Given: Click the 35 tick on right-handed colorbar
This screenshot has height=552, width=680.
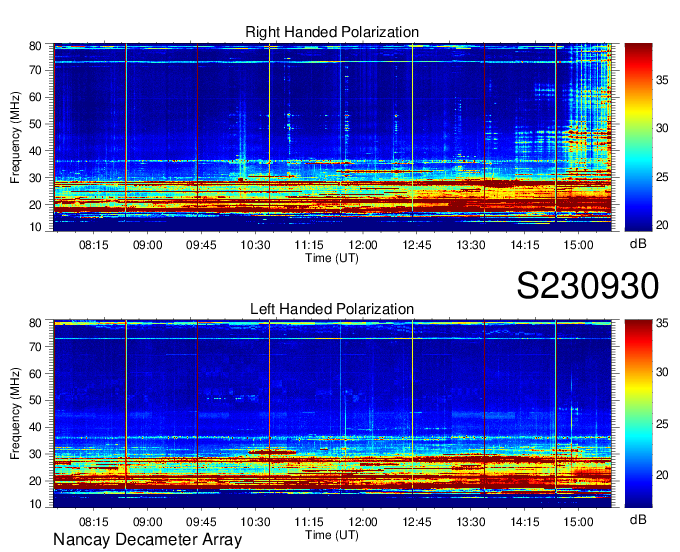Looking at the screenshot, I should (x=662, y=80).
